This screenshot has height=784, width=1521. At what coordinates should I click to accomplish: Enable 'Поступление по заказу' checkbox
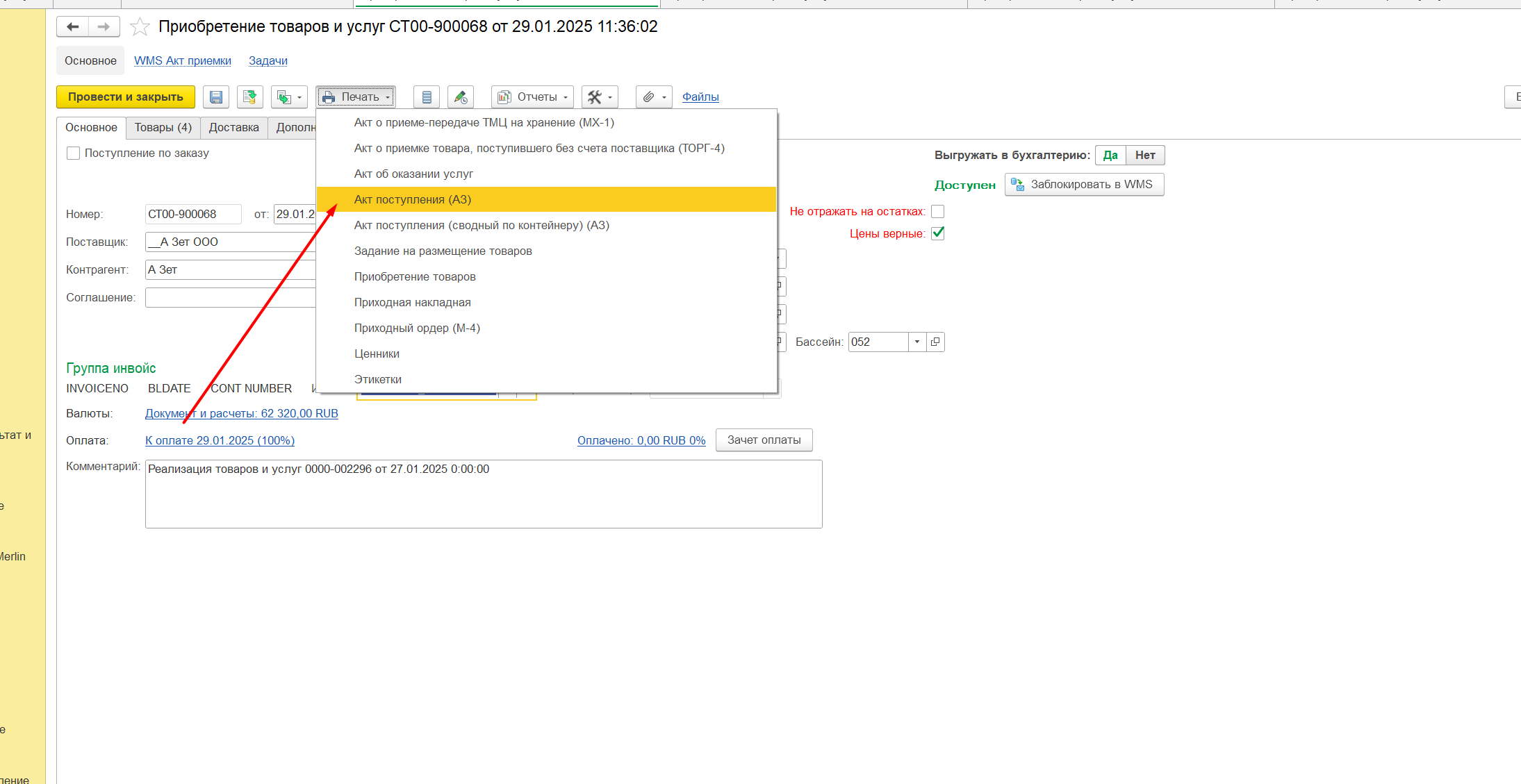pos(74,153)
